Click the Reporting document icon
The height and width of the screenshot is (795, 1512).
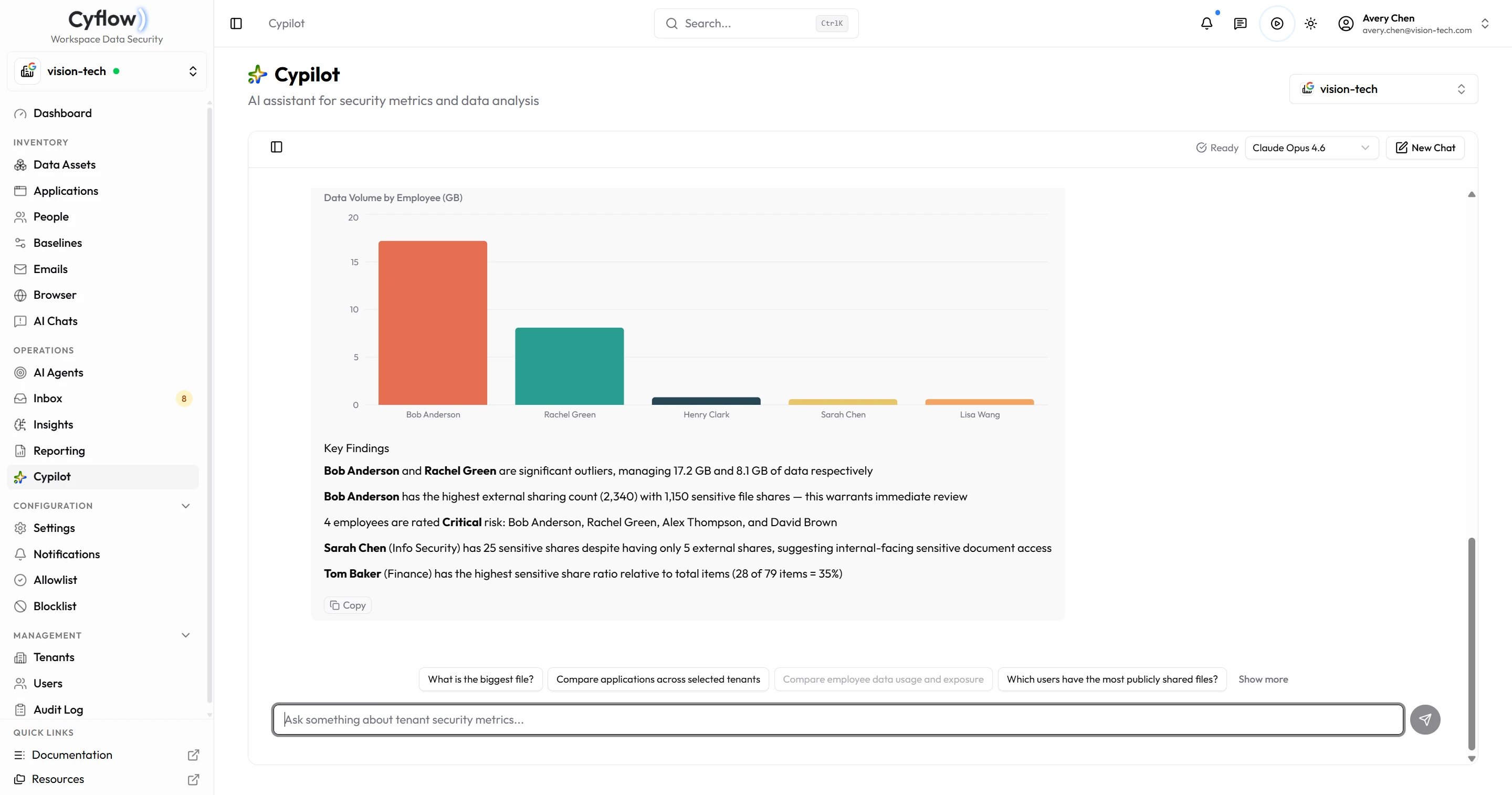pos(20,451)
